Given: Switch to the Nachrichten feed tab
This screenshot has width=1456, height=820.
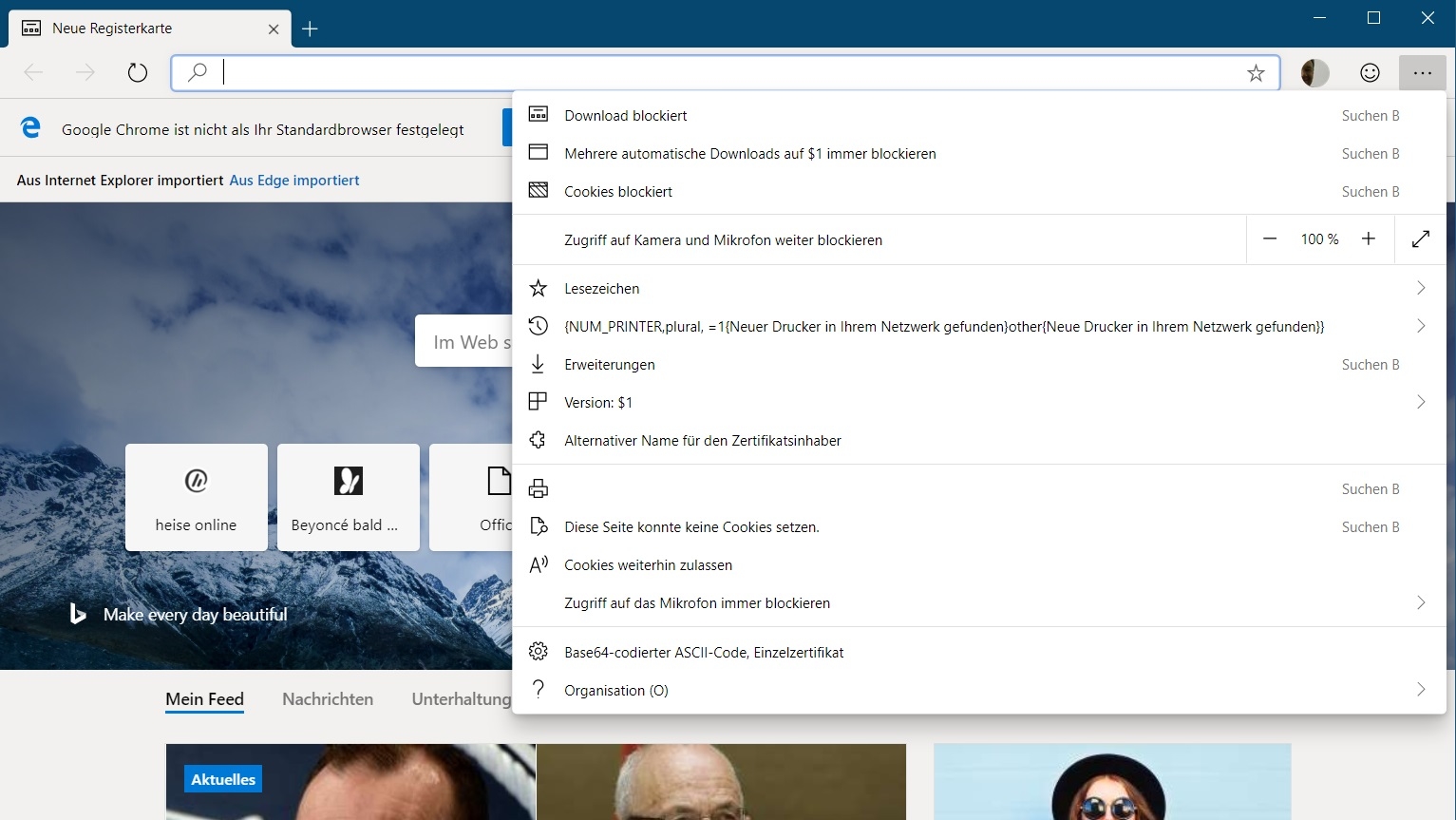Looking at the screenshot, I should tap(328, 699).
